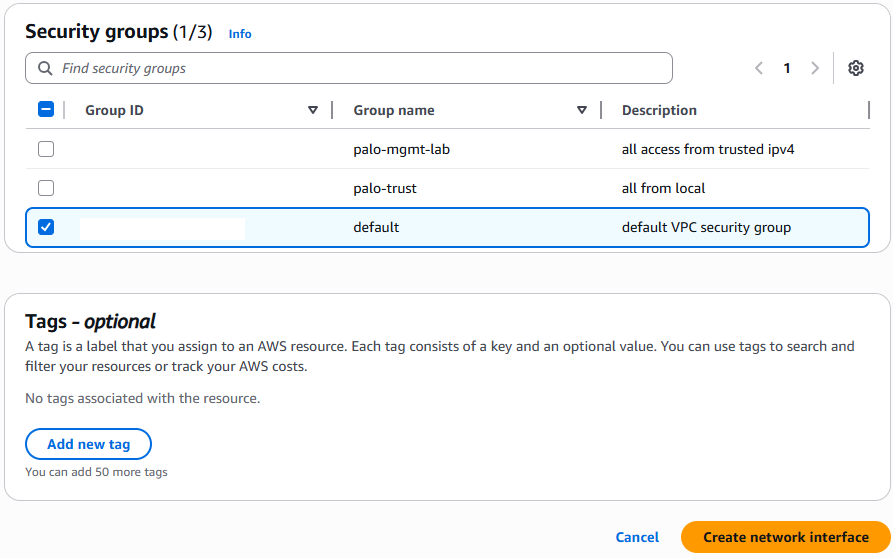Screen dimensions: 893x558
Task: Uncheck the default security group
Action: (x=46, y=227)
